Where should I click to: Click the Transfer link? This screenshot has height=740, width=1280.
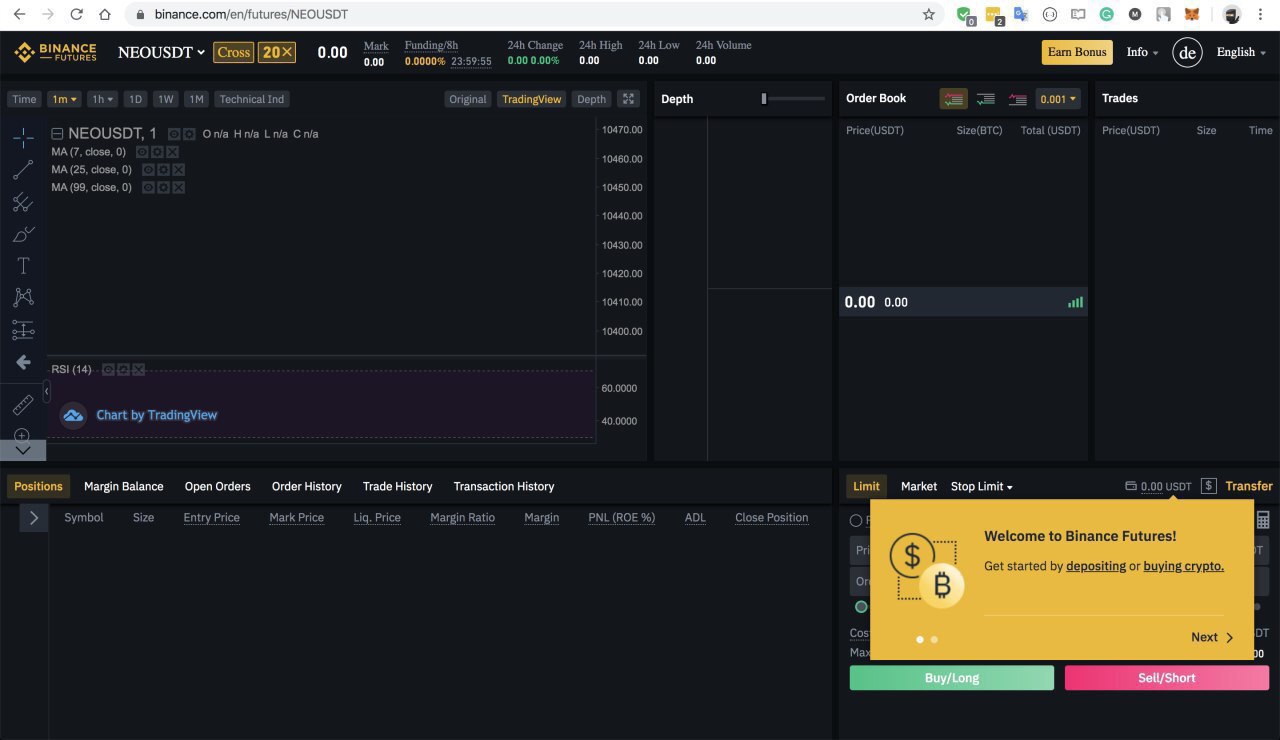(1249, 486)
